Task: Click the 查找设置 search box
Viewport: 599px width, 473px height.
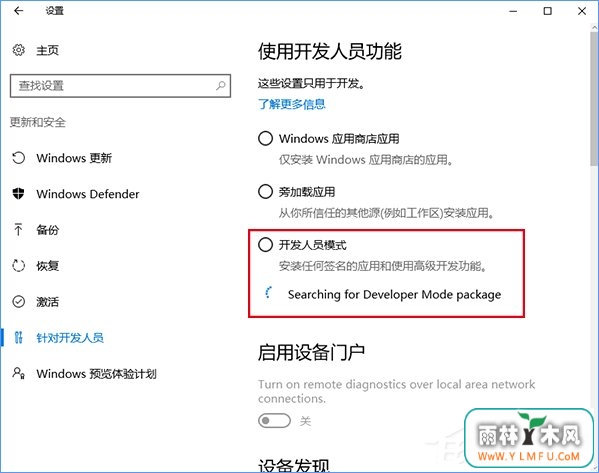Action: pos(120,86)
